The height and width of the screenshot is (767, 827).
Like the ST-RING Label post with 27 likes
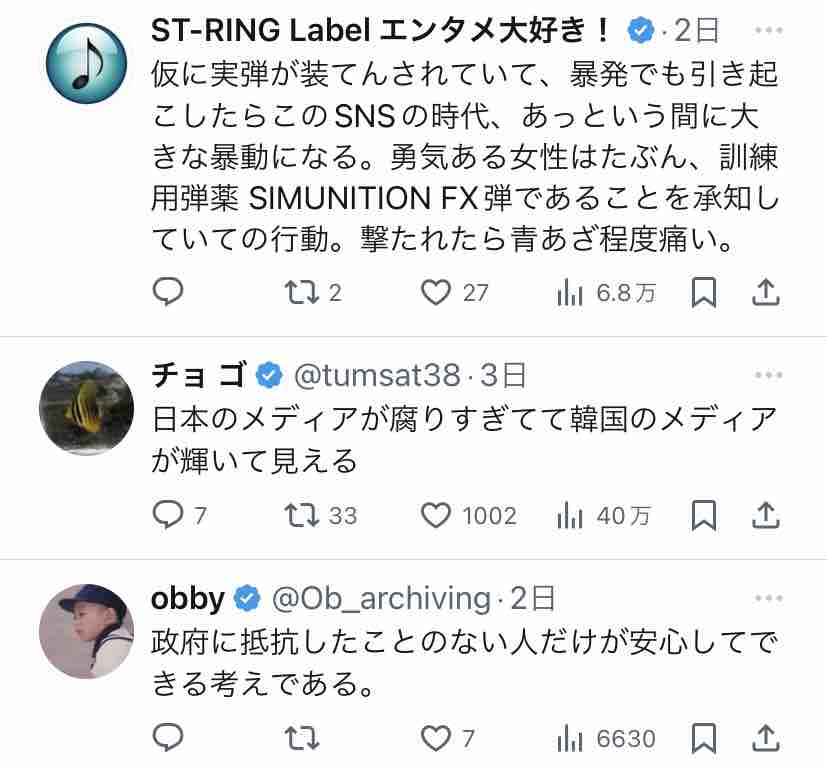pyautogui.click(x=455, y=293)
